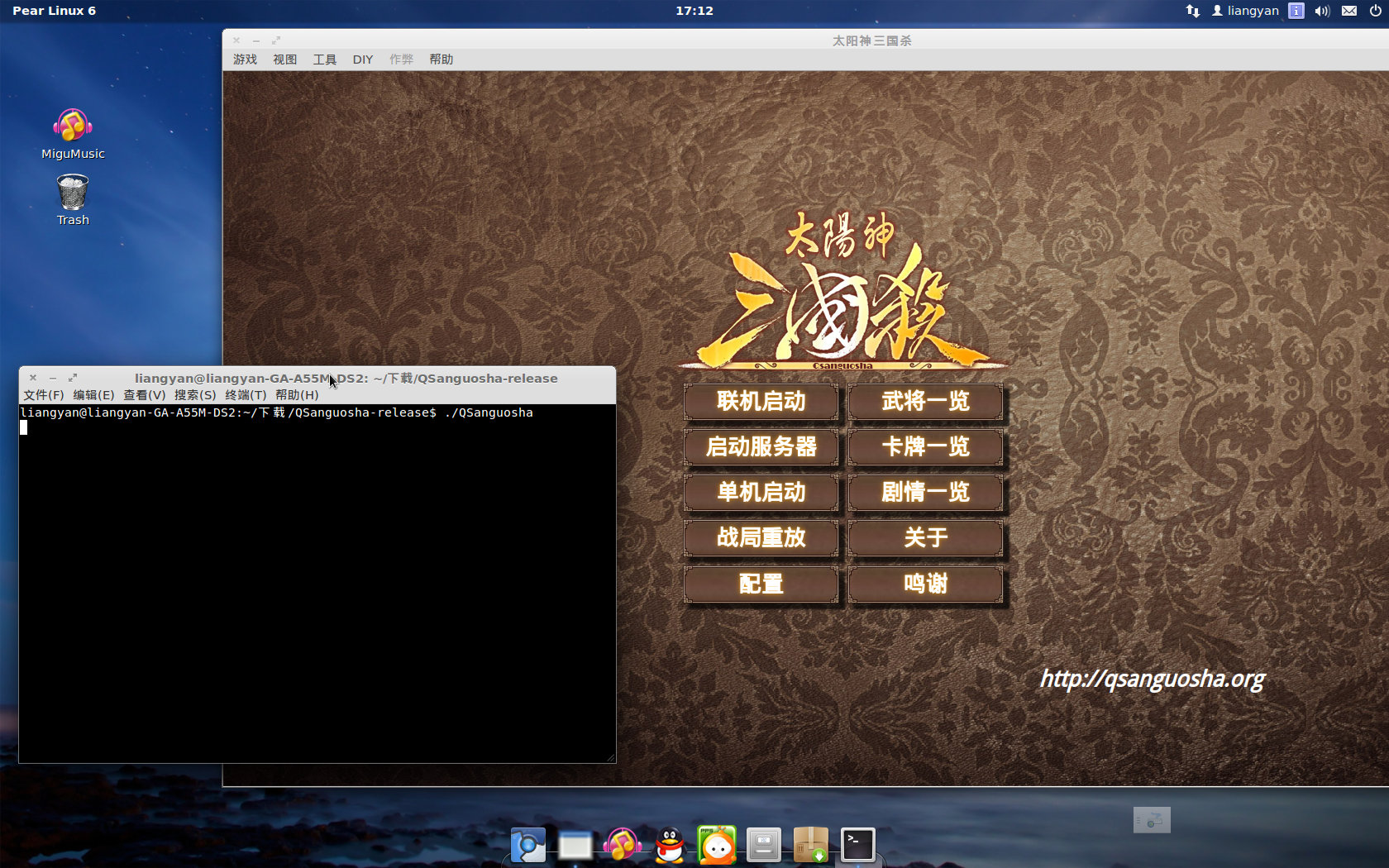Open the 视图 menu in game window
The image size is (1389, 868).
284,60
